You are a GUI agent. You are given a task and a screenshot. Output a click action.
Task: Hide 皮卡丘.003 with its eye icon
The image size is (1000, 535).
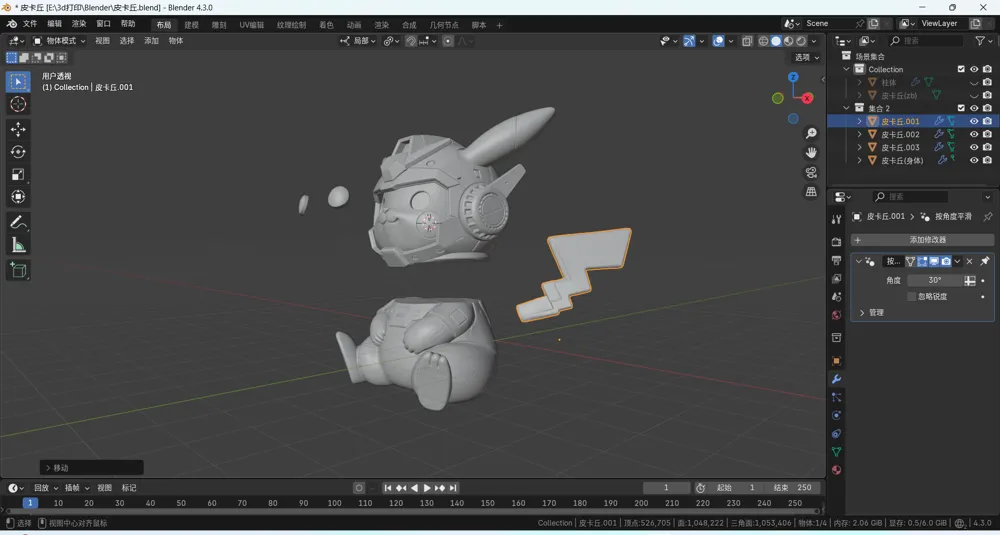tap(974, 147)
